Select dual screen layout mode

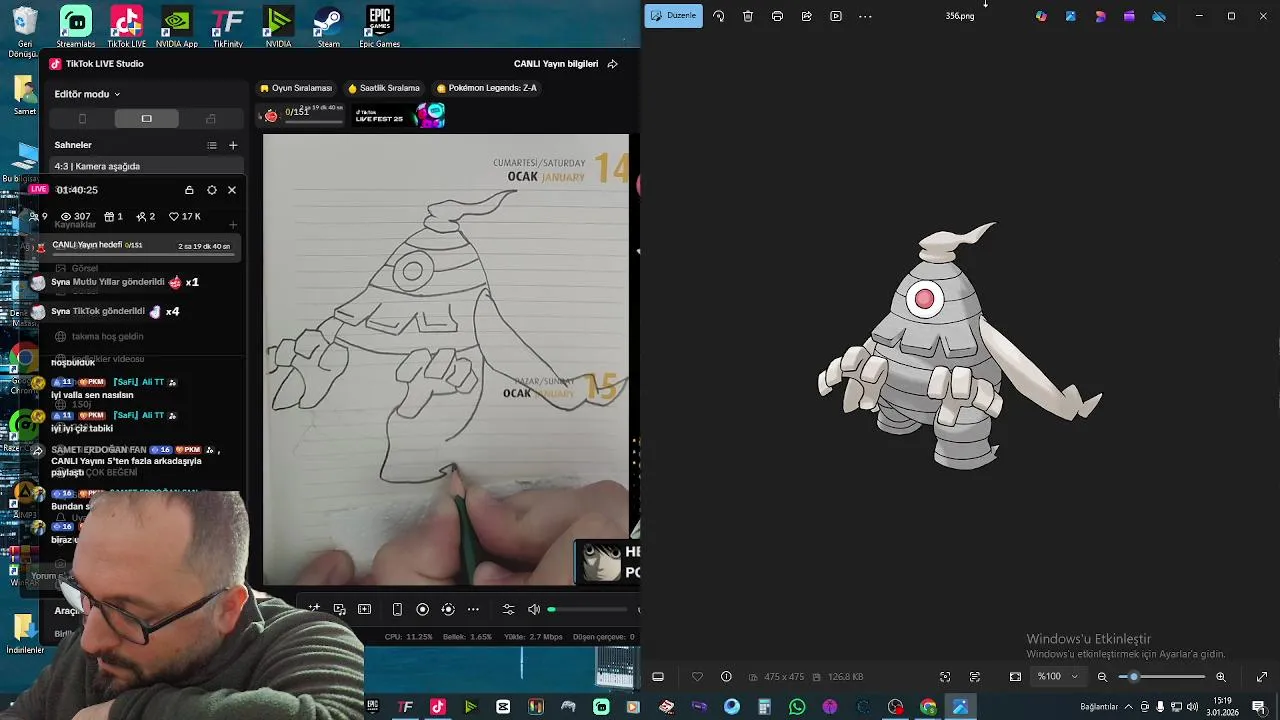[x=210, y=119]
